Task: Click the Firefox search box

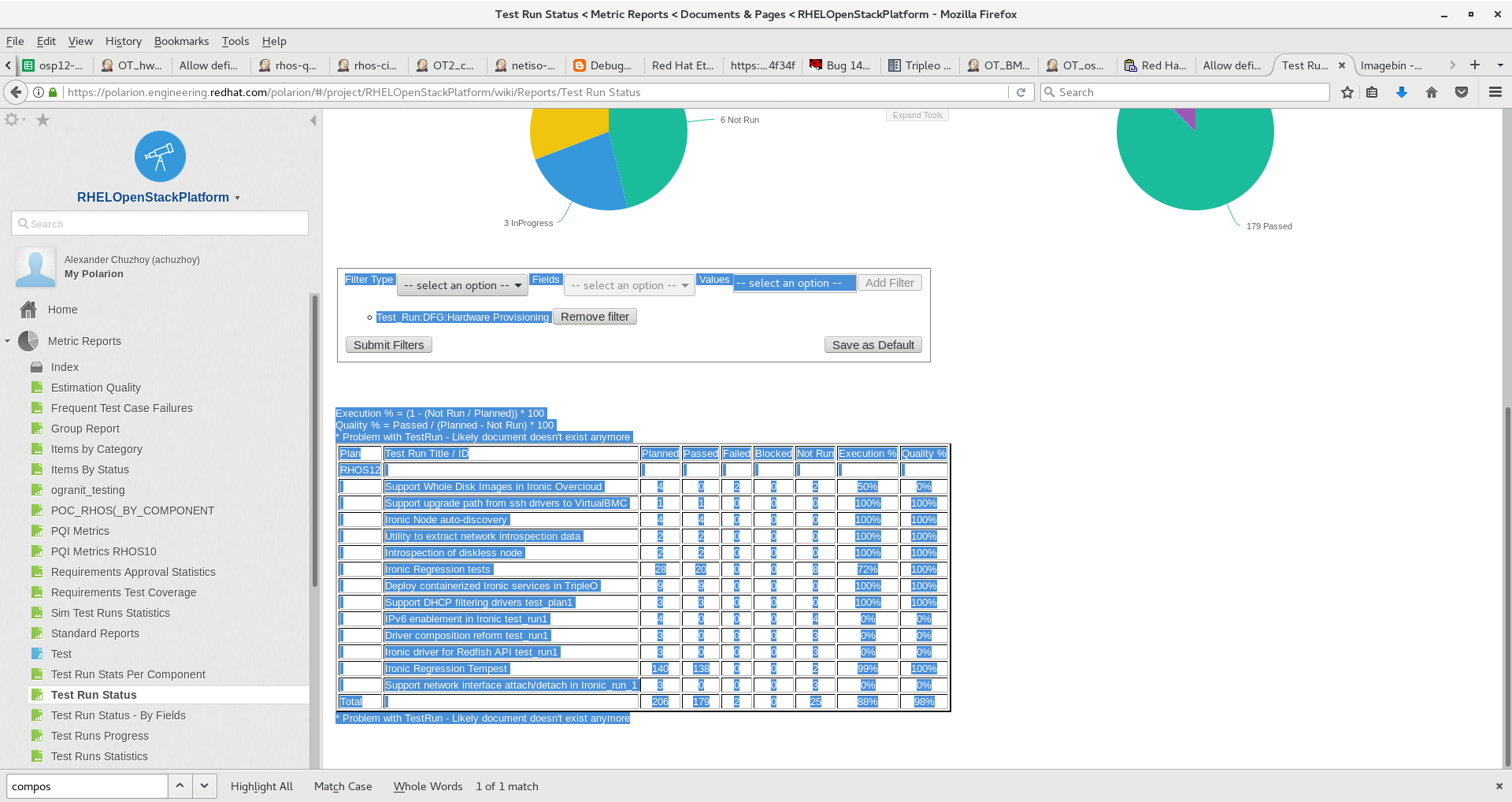Action: pyautogui.click(x=1185, y=92)
